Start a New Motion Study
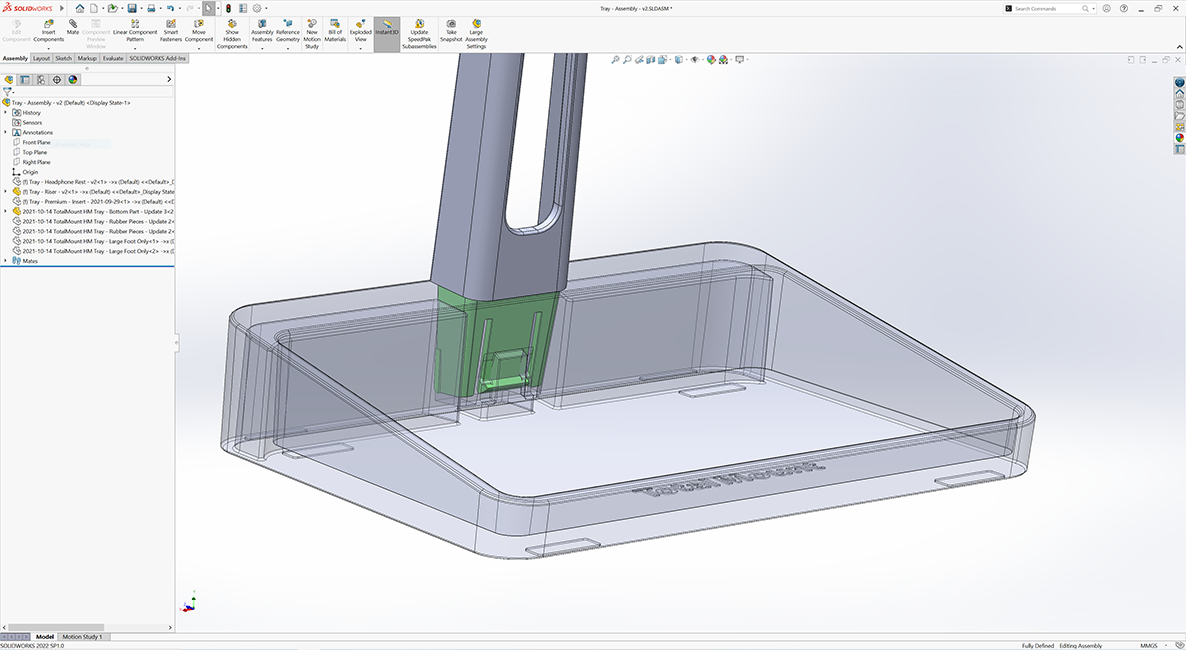Viewport: 1186px width, 650px height. 312,30
